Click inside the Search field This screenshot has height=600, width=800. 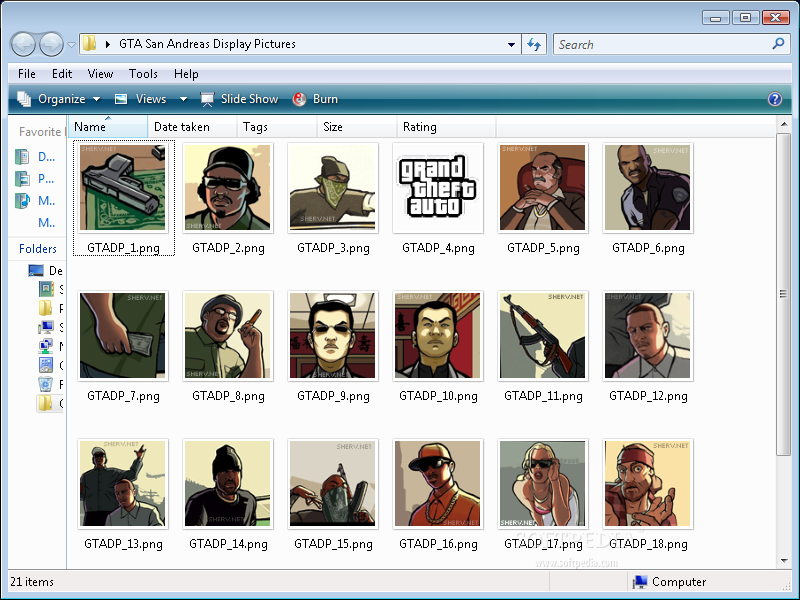point(662,44)
